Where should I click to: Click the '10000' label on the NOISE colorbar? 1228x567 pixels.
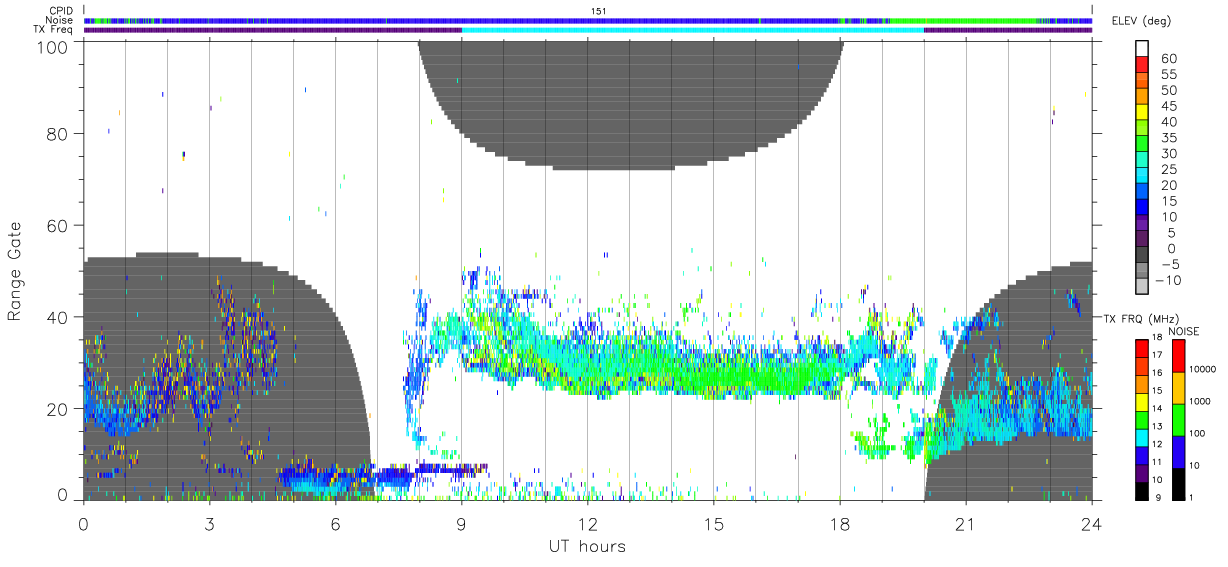[x=1202, y=369]
